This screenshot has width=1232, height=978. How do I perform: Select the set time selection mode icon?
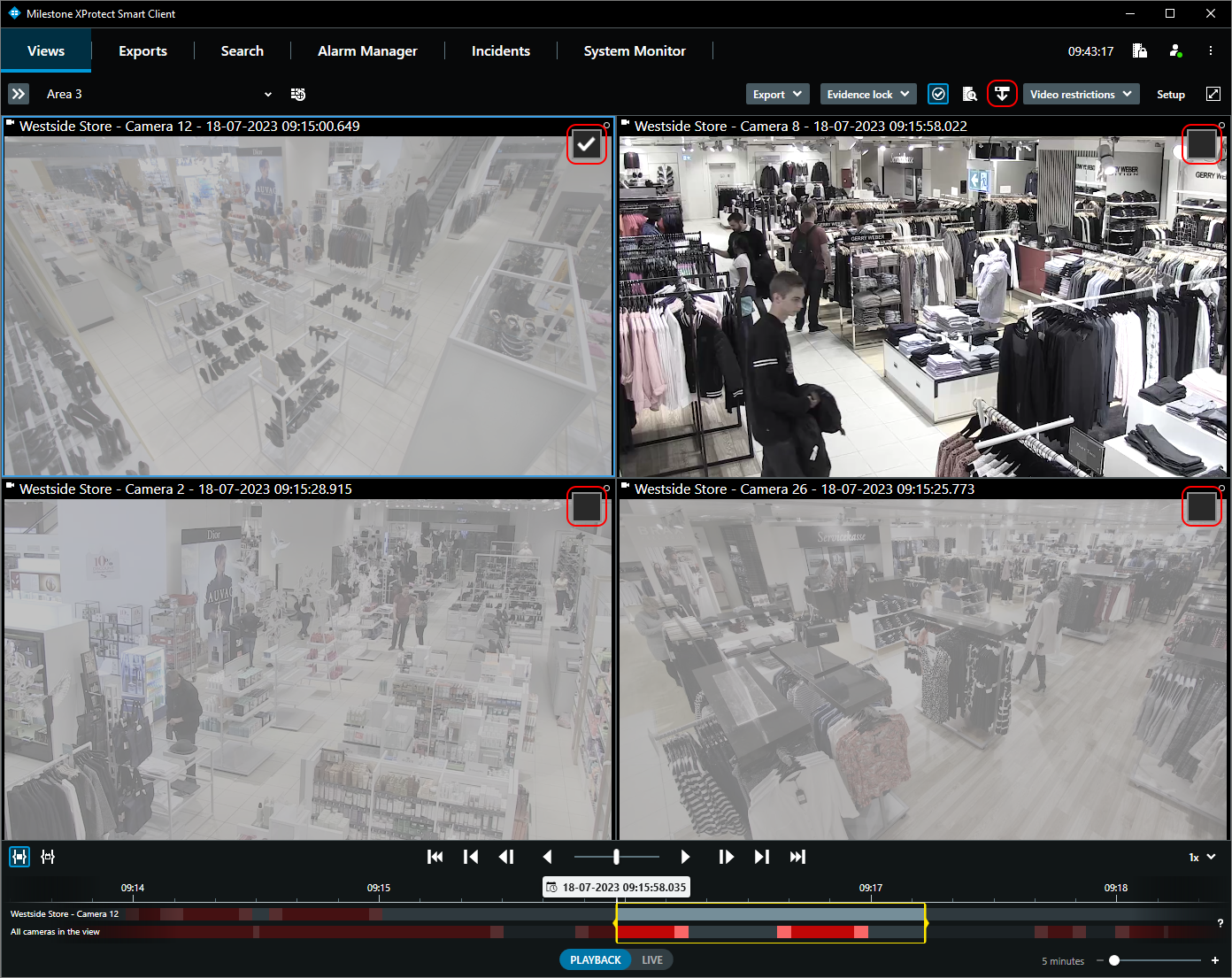[47, 857]
